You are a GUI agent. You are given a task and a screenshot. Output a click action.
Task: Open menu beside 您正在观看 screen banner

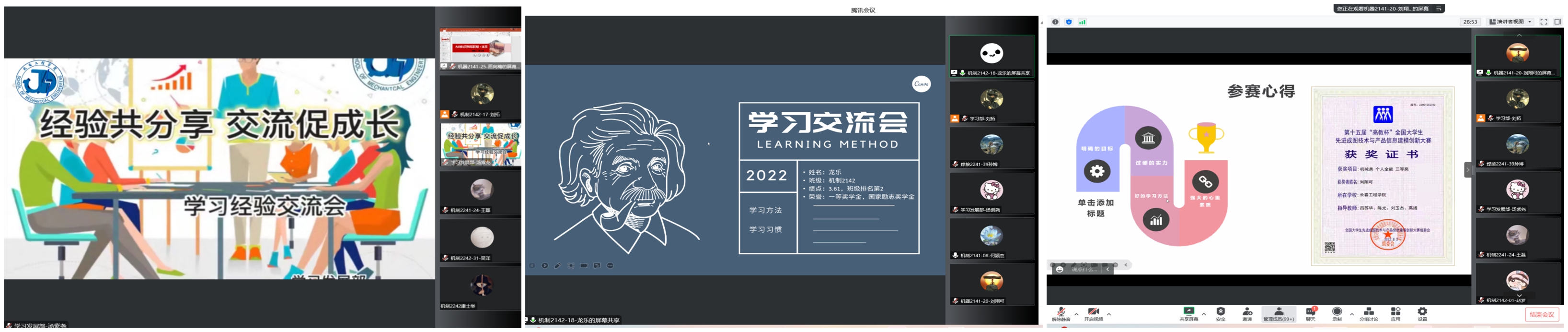(1438, 9)
